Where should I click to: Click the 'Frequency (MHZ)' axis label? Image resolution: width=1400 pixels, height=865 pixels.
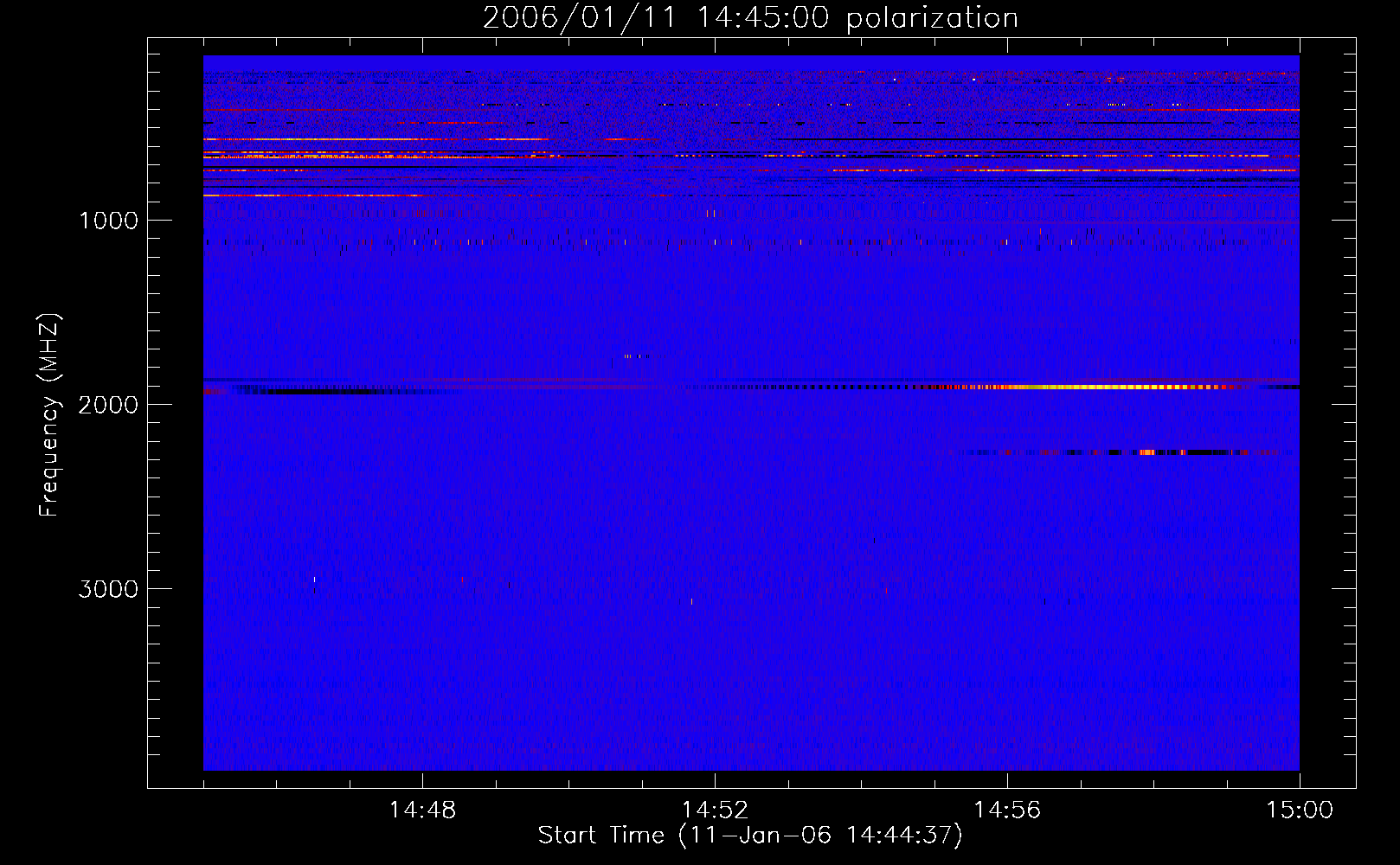click(x=49, y=415)
